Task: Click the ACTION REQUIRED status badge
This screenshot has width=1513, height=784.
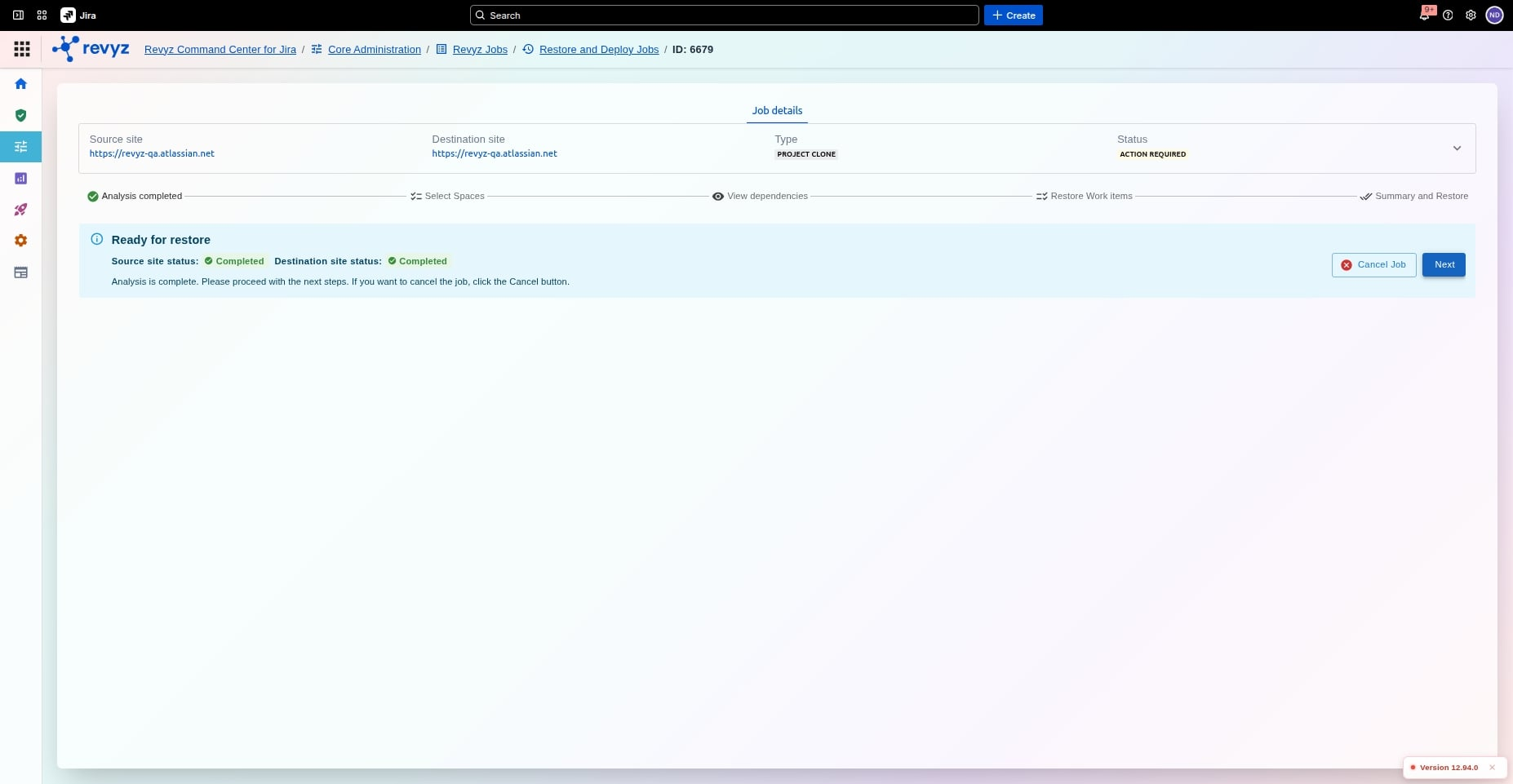Action: point(1152,154)
